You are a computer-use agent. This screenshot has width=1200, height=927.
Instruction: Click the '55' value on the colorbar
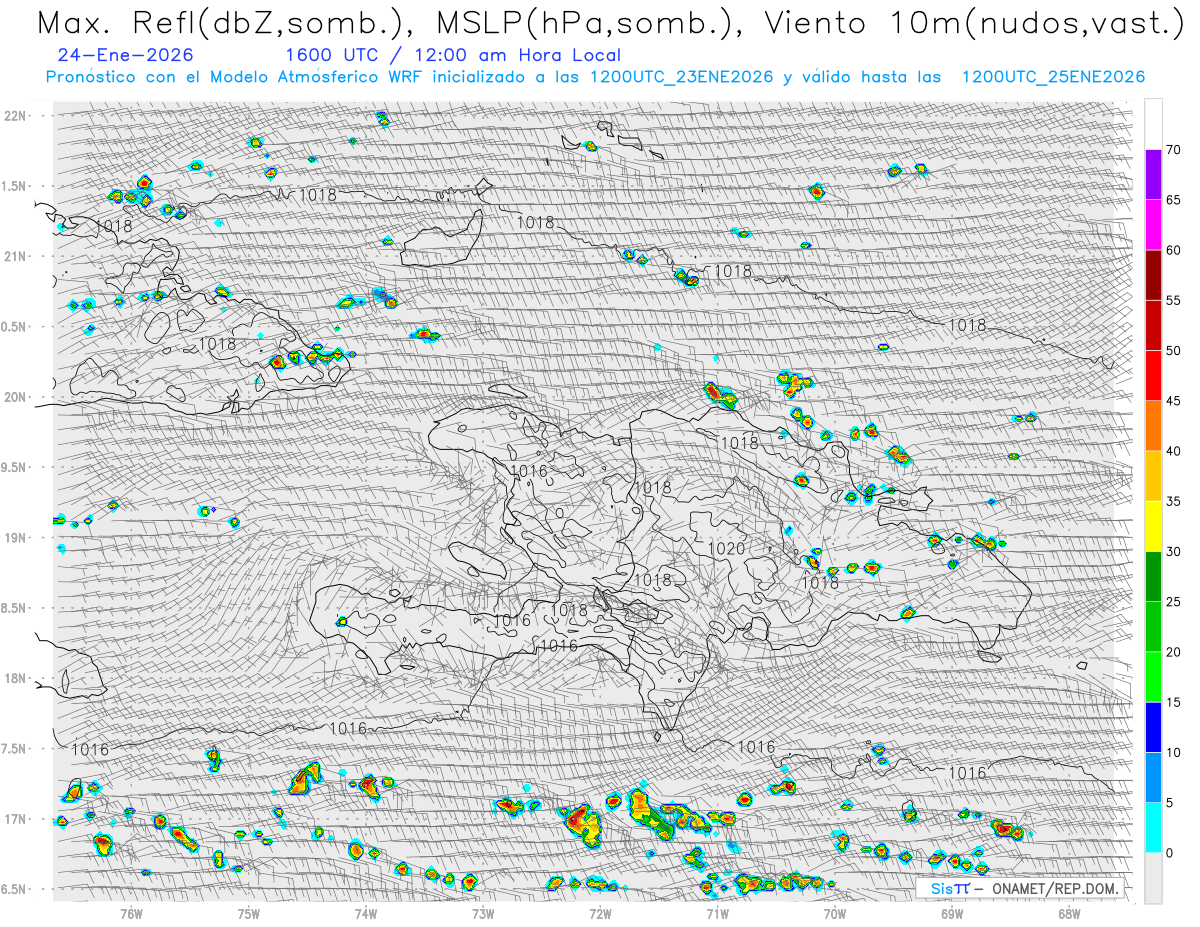[x=1174, y=301]
